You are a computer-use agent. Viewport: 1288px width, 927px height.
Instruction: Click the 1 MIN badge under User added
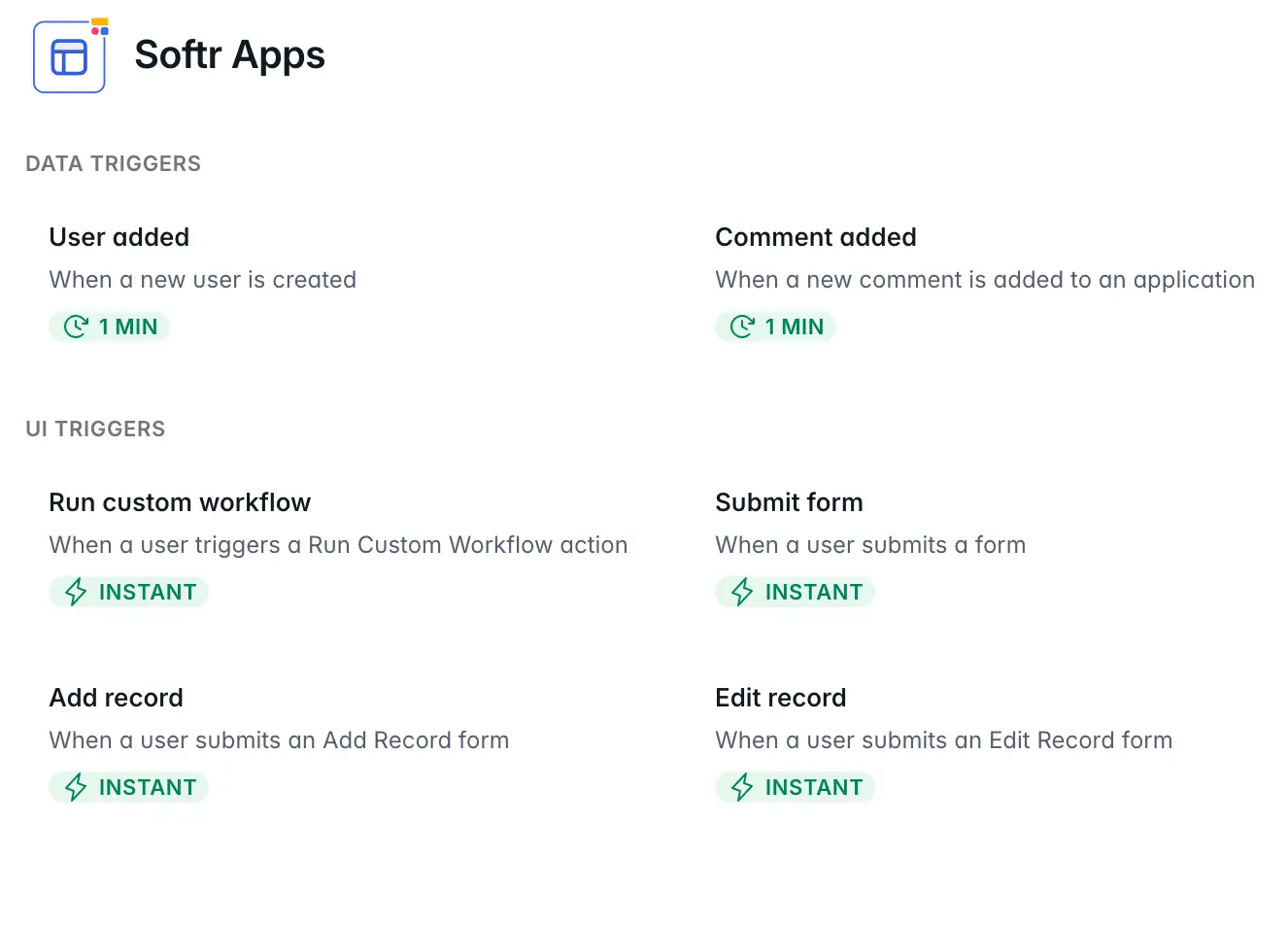pyautogui.click(x=110, y=326)
